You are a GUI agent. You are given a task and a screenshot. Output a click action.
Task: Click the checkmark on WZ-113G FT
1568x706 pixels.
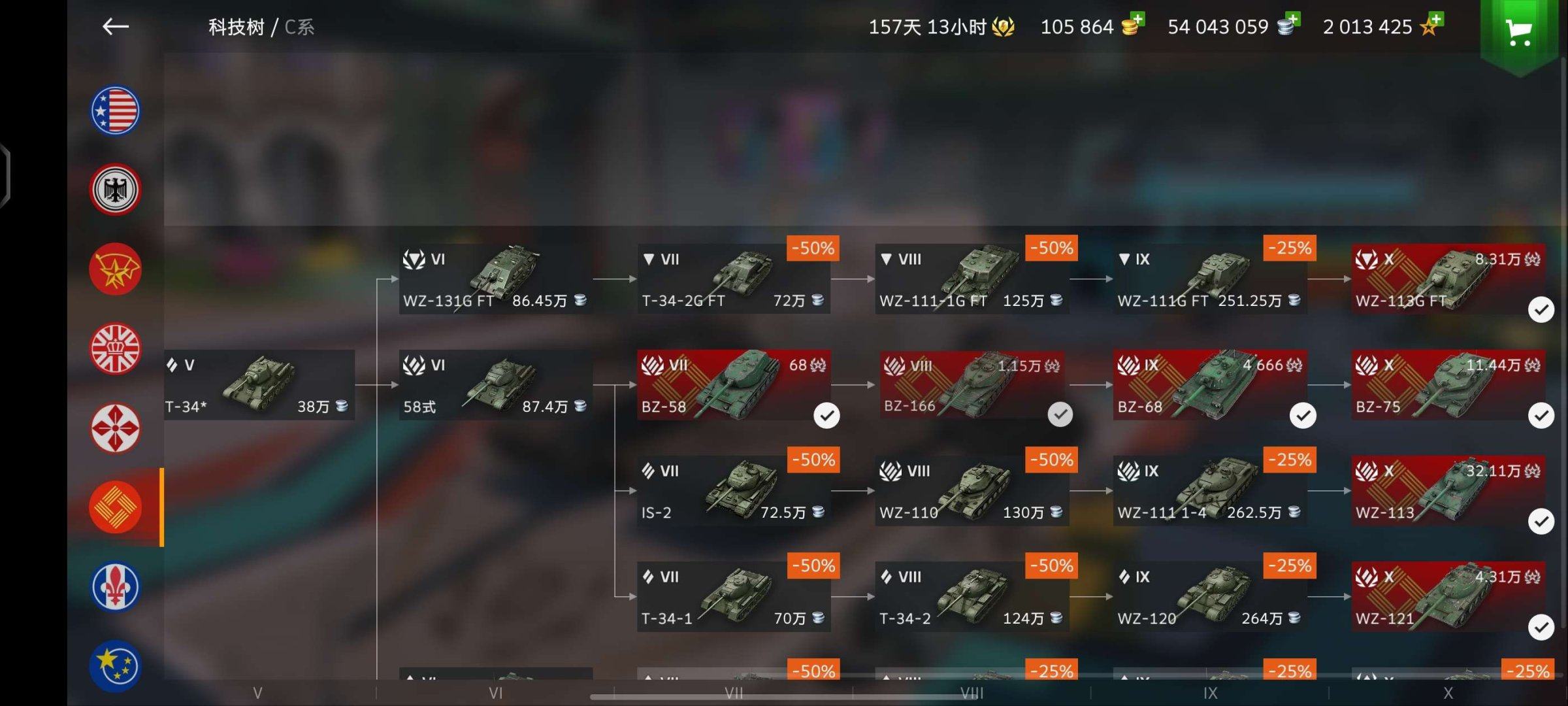click(x=1541, y=309)
